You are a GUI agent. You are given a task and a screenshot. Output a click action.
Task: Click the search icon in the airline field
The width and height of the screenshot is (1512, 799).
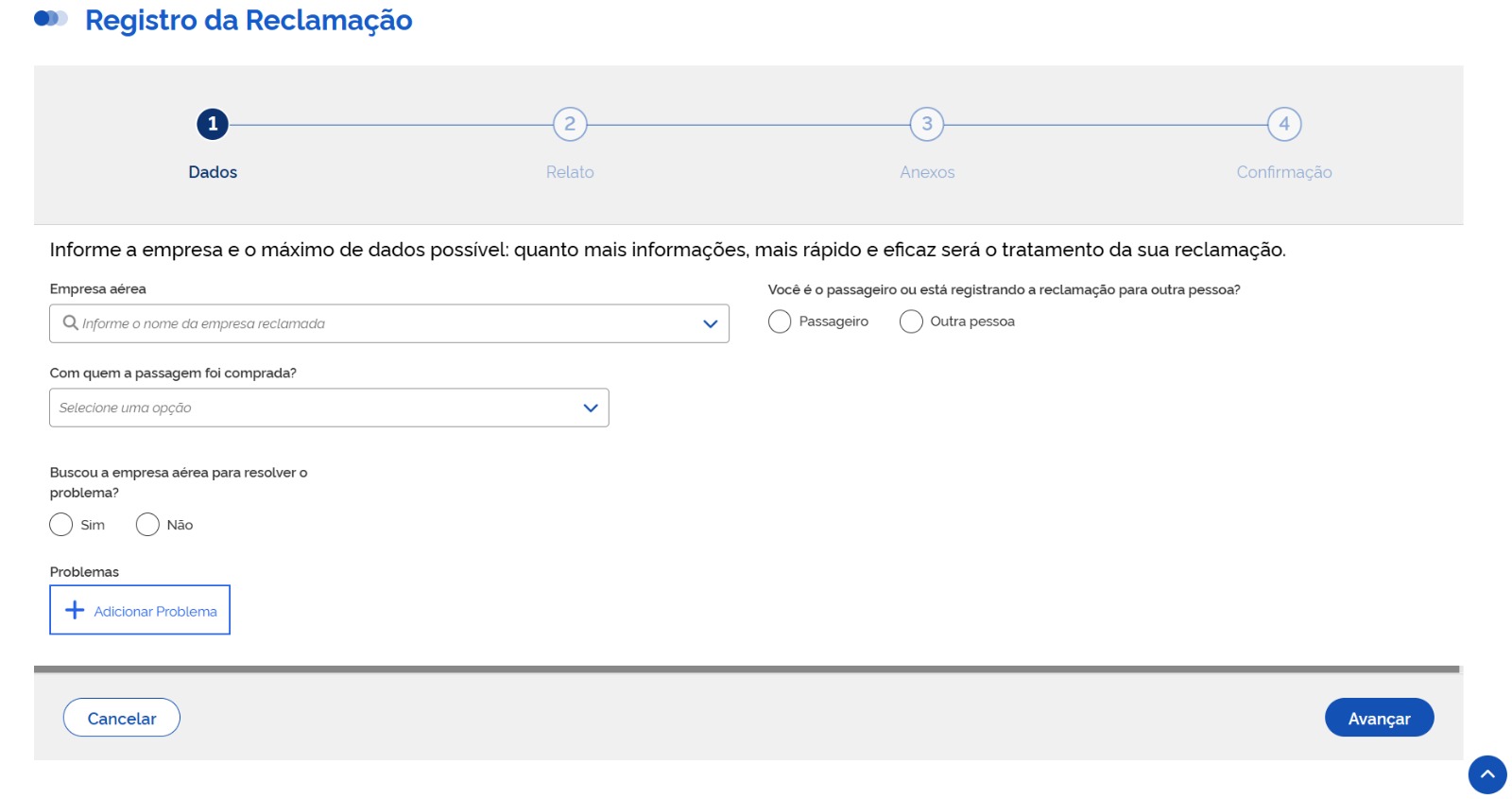70,323
